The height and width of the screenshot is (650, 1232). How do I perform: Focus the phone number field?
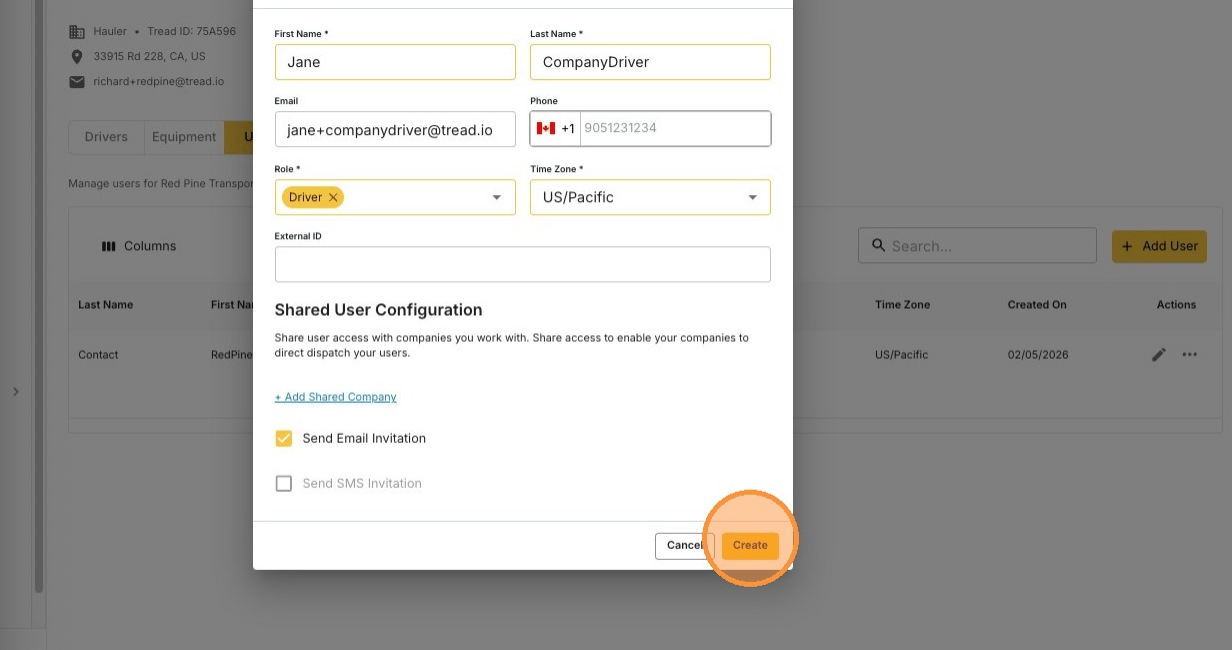tap(675, 128)
